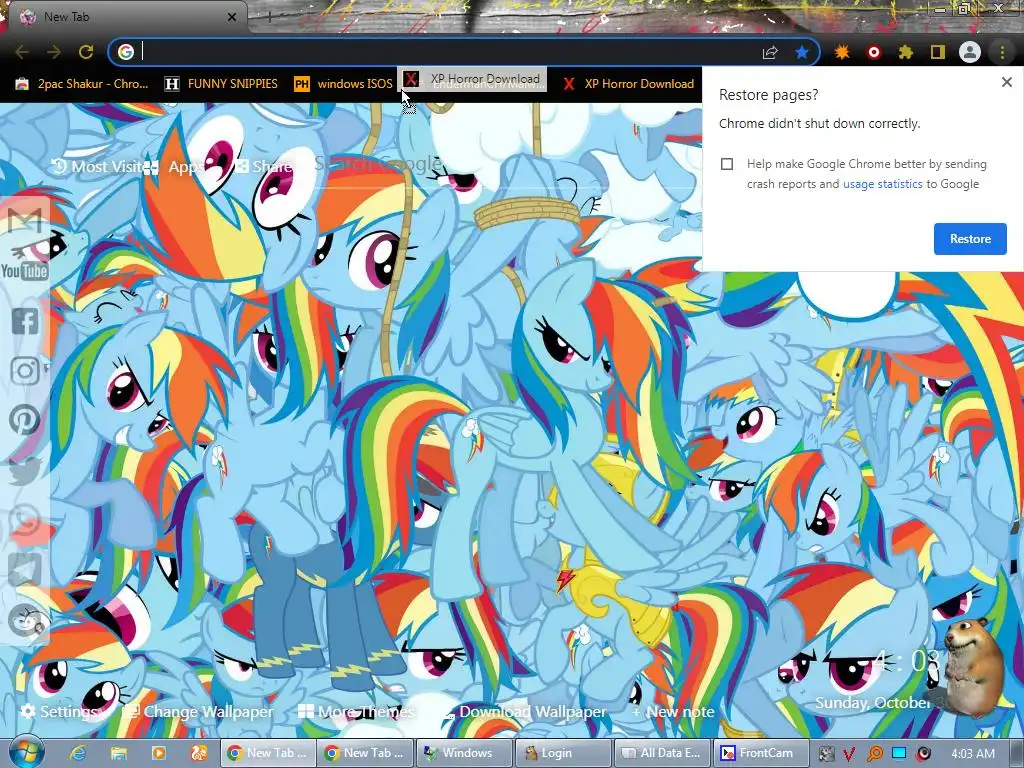Open Instagram from the left sidebar
This screenshot has width=1024, height=768.
(25, 370)
